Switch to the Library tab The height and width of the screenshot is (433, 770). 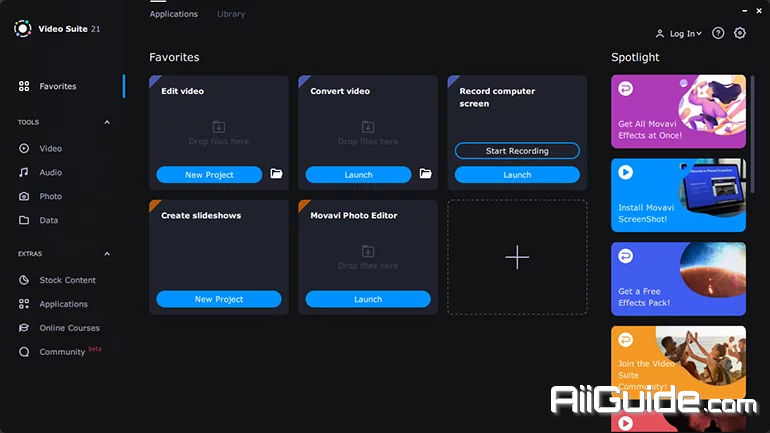231,14
